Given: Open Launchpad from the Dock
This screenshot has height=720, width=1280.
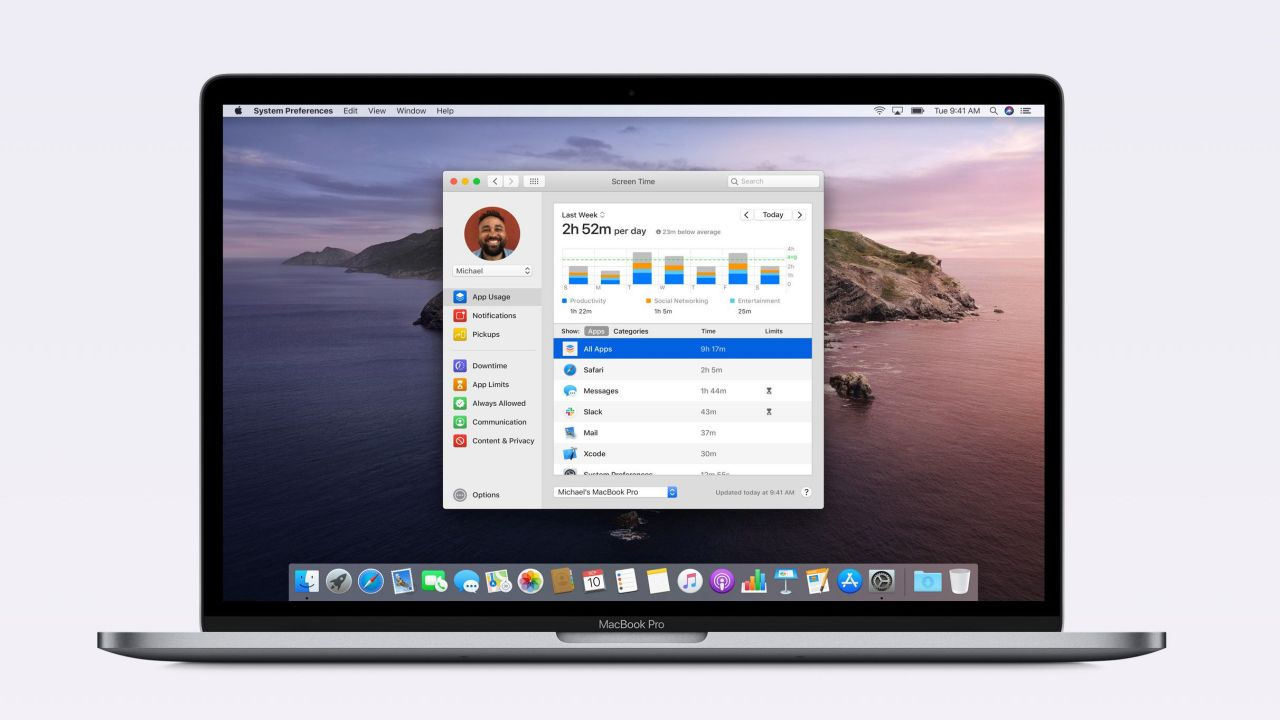Looking at the screenshot, I should pos(339,581).
